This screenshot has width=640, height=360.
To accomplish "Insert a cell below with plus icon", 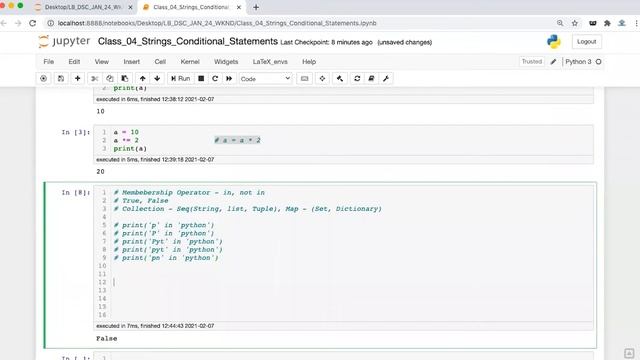I will click(78, 78).
